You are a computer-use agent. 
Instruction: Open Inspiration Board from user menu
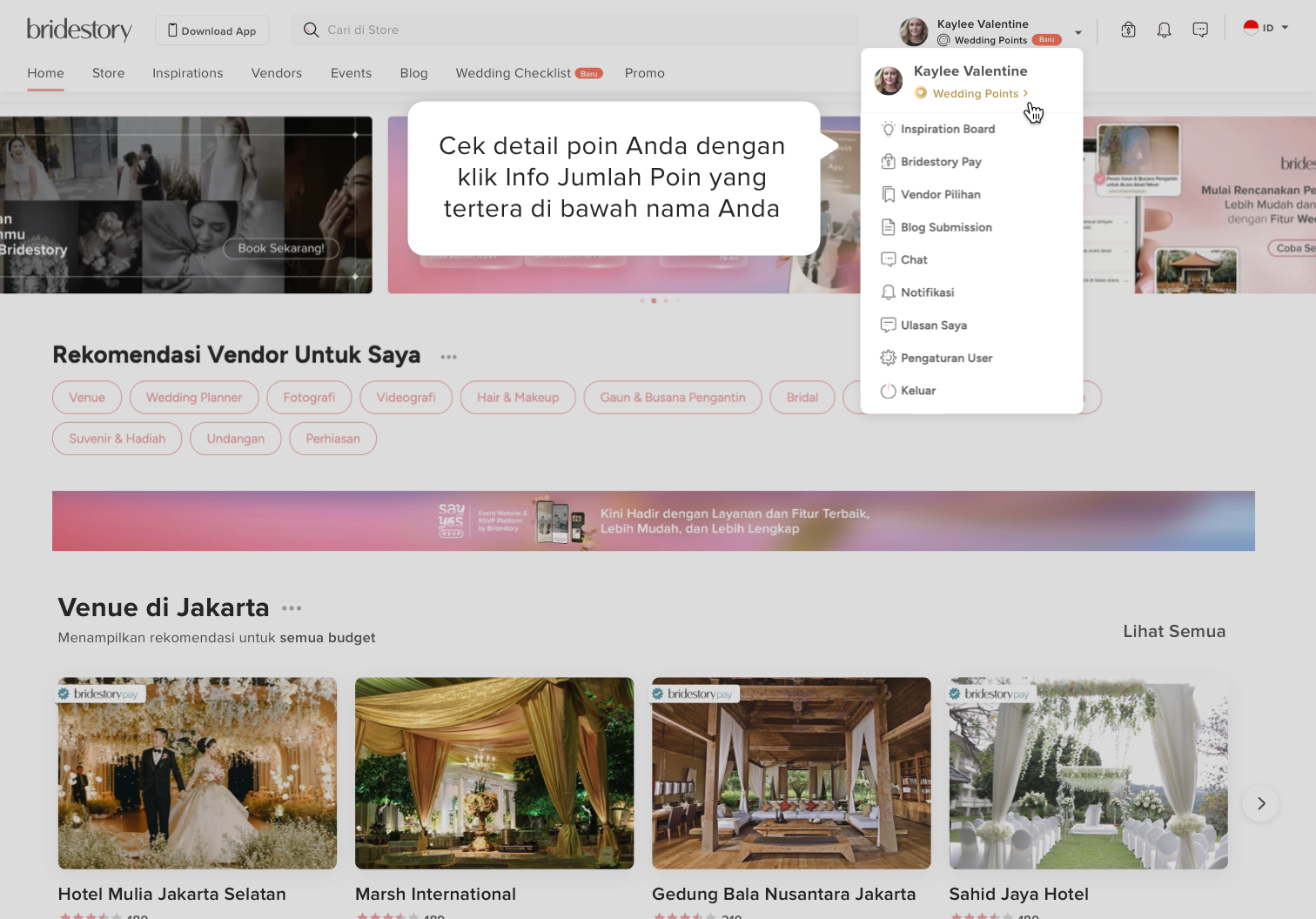coord(947,129)
